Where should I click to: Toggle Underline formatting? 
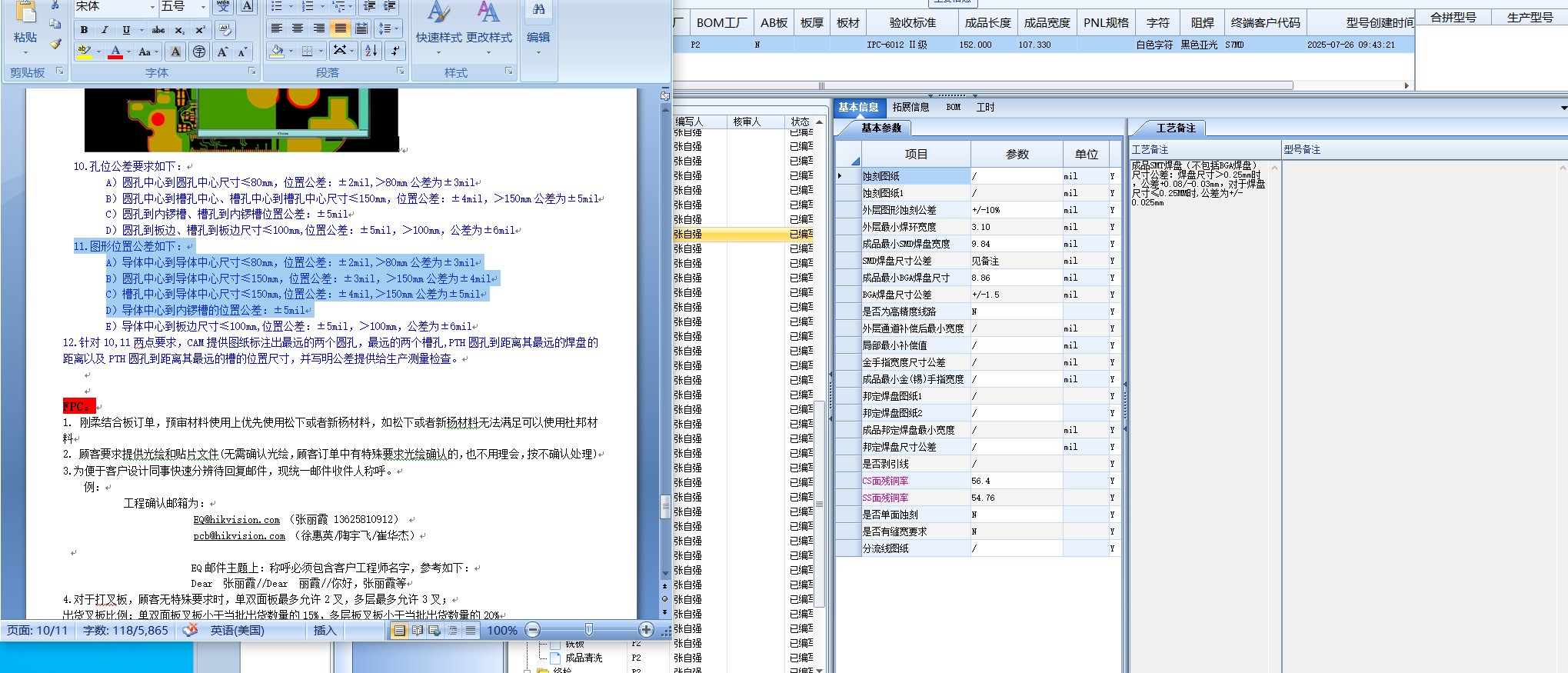coord(126,30)
